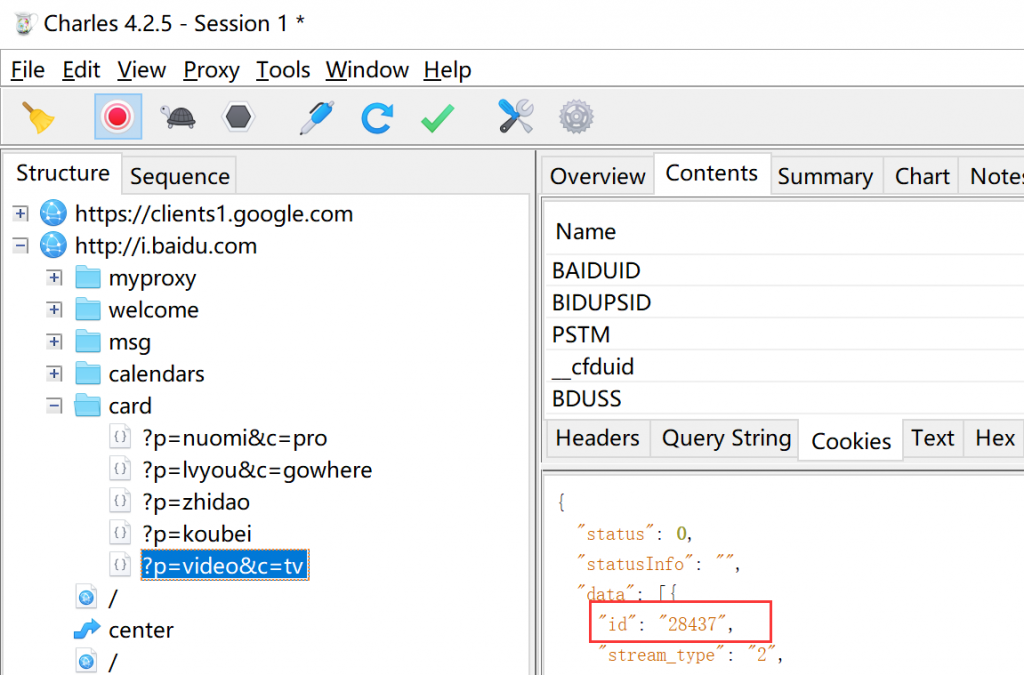Click globe icon beside i.baidu.com
Viewport: 1024px width, 675px height.
pyautogui.click(x=53, y=245)
